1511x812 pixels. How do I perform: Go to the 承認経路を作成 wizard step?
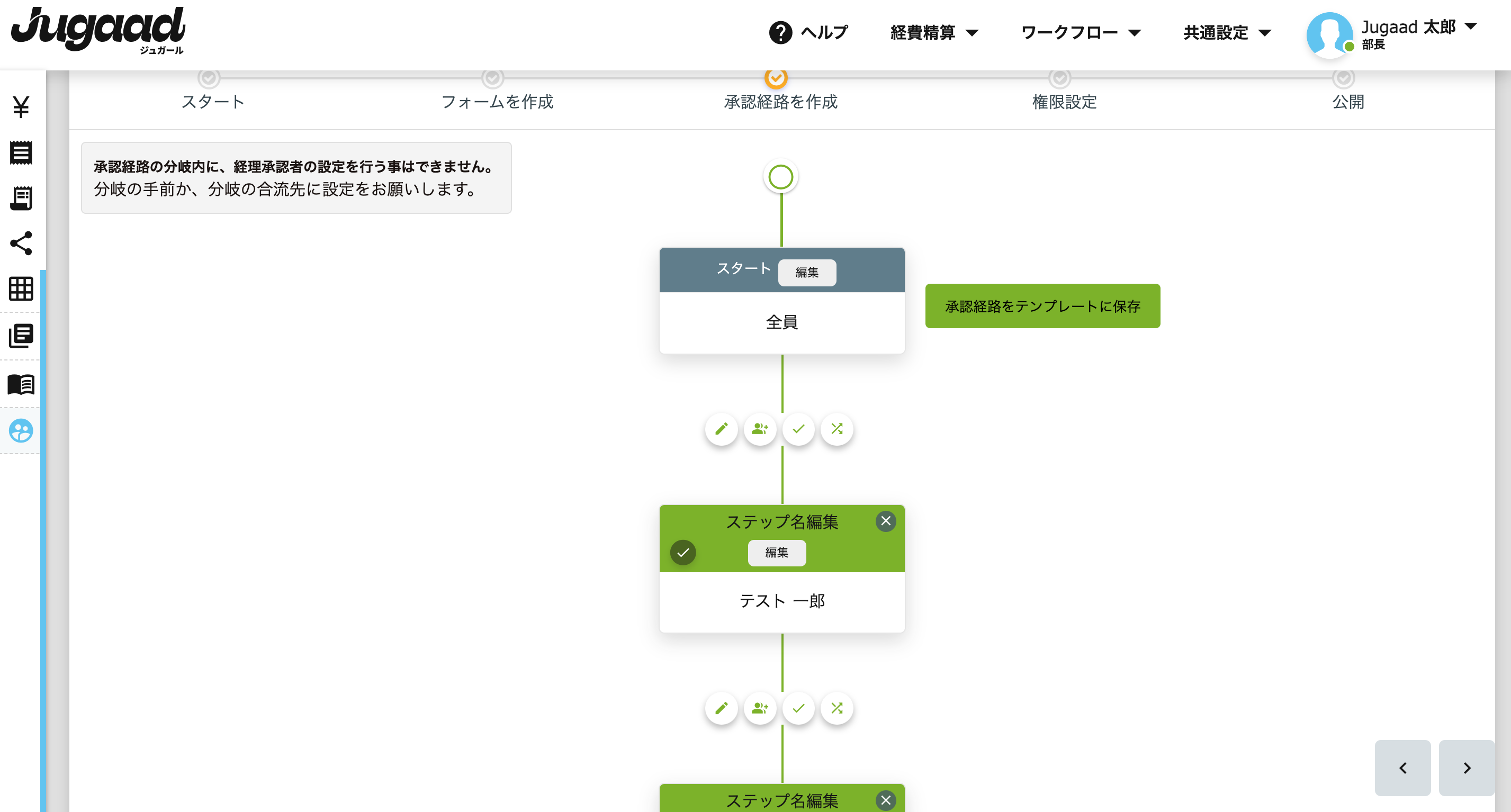[x=781, y=102]
